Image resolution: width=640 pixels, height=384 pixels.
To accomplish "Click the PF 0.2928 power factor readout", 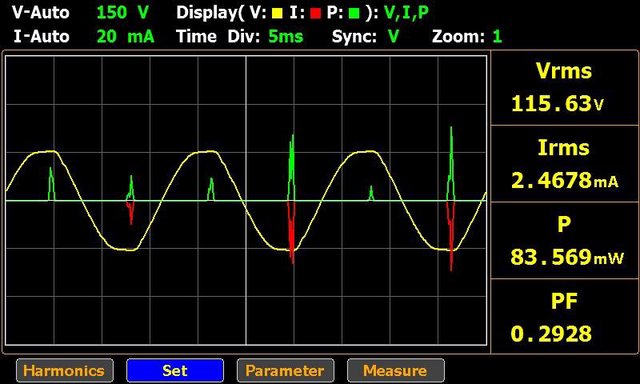I will coord(564,316).
